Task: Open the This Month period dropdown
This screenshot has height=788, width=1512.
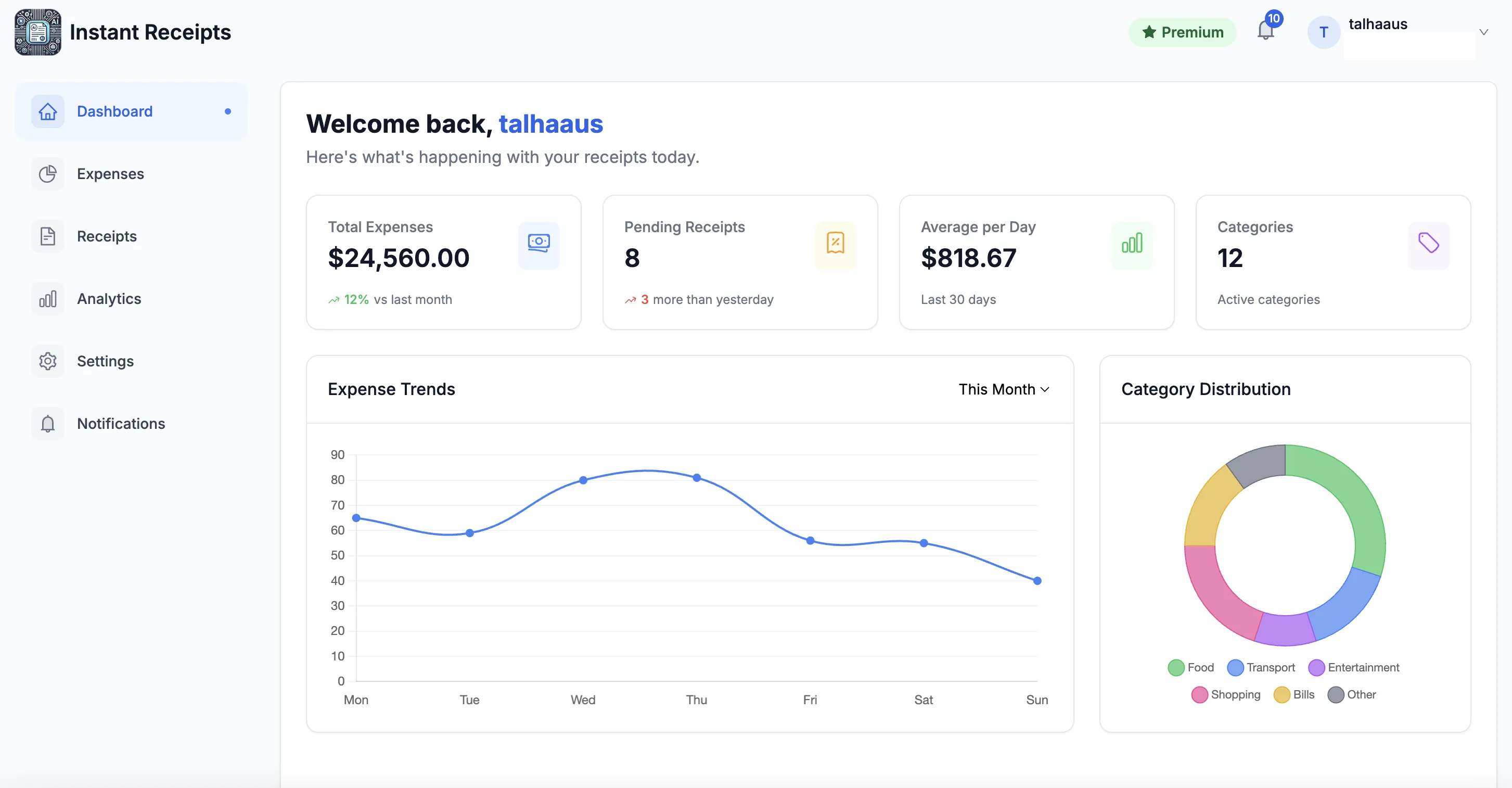Action: click(1003, 389)
